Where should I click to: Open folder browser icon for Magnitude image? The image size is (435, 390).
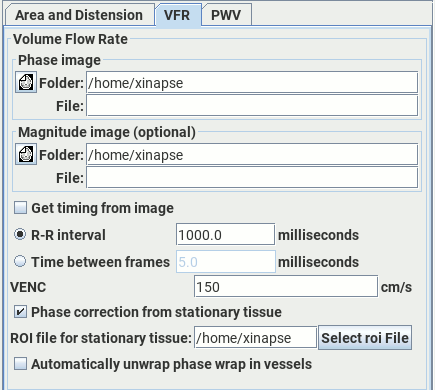pyautogui.click(x=26, y=154)
